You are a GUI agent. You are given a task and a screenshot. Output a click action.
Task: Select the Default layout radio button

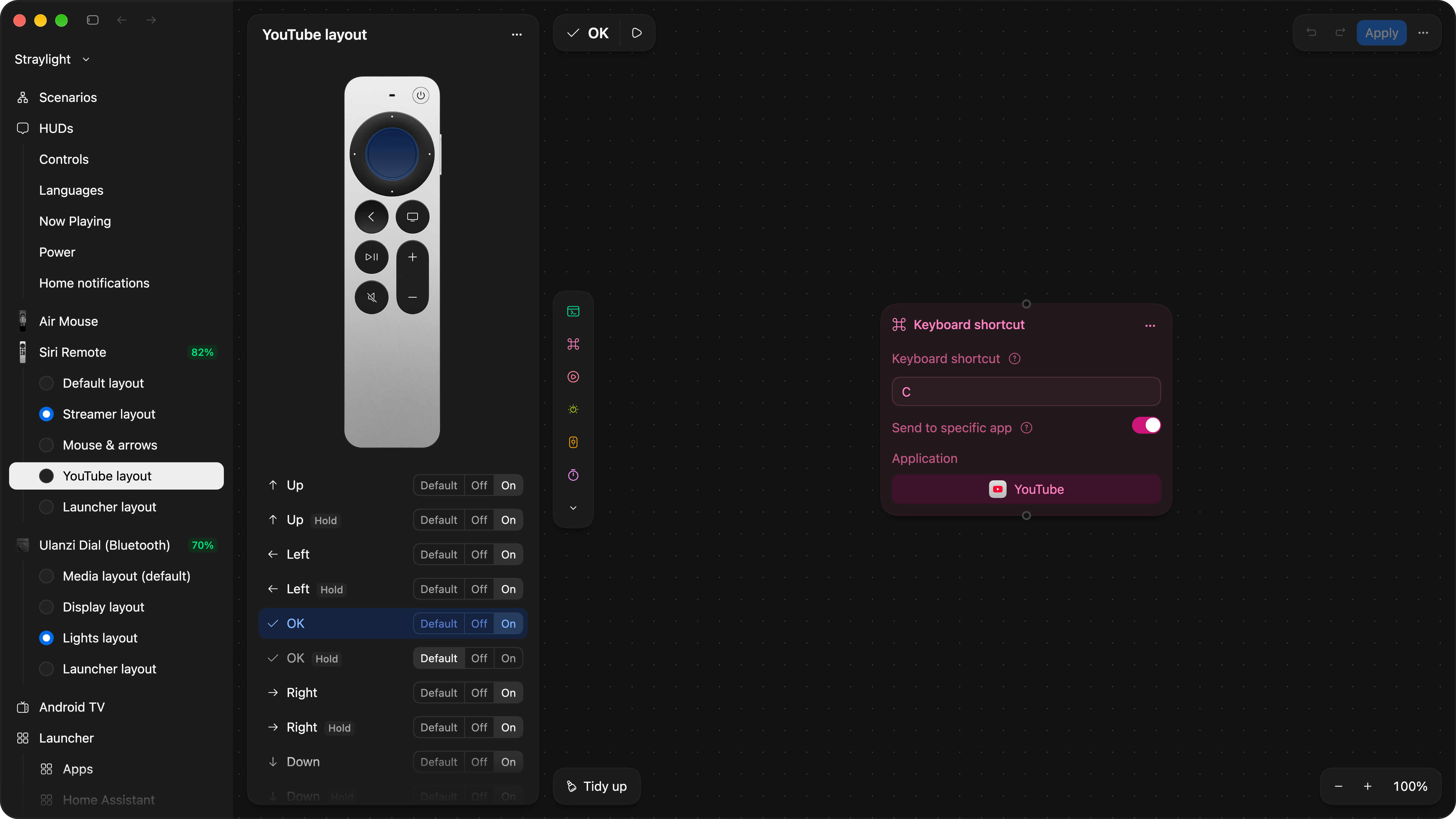click(x=46, y=383)
